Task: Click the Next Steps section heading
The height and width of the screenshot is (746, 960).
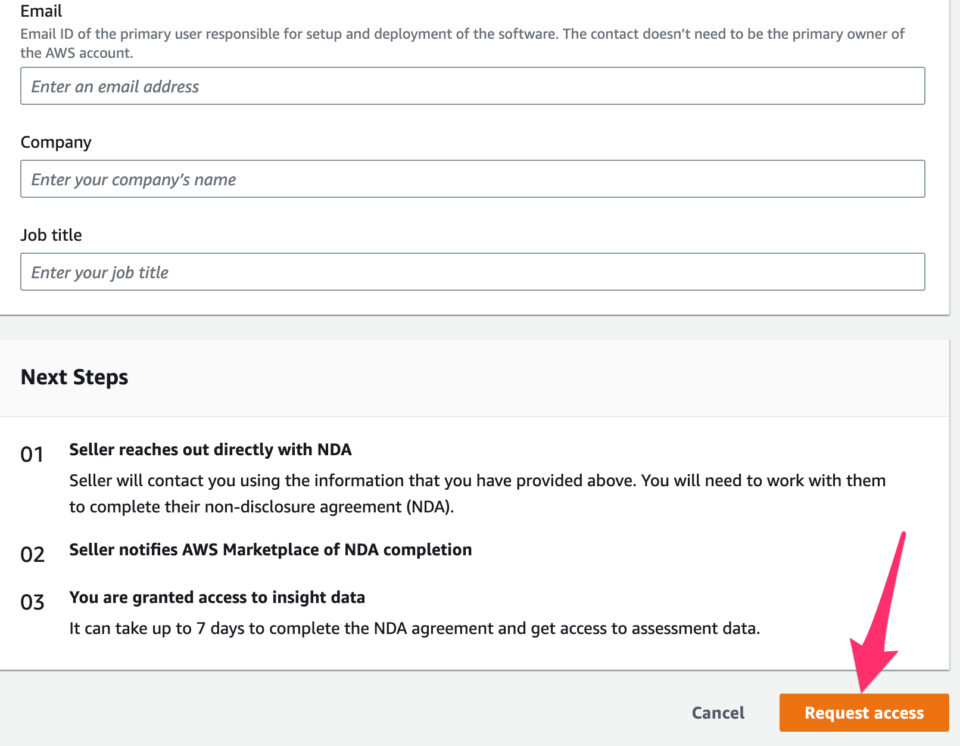Action: pos(74,377)
